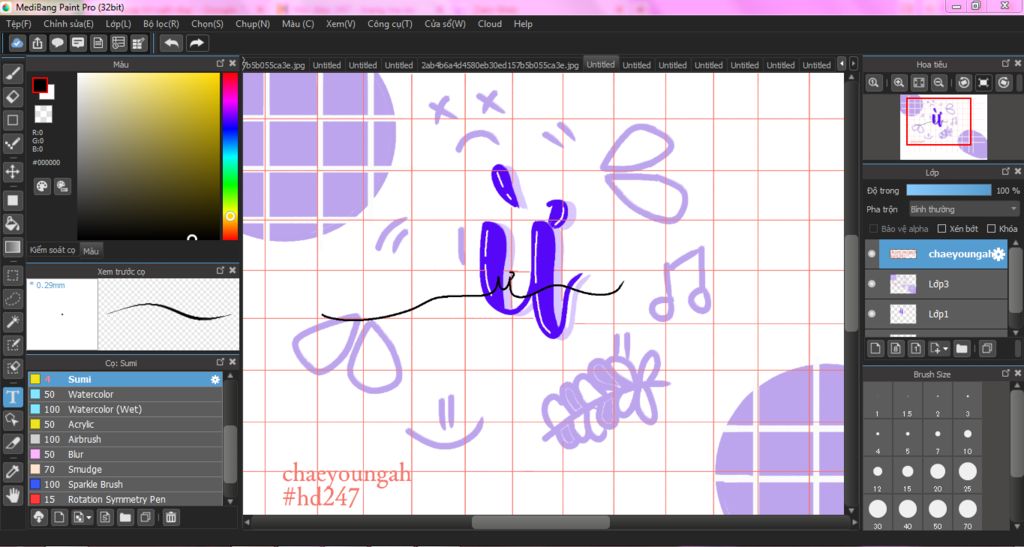The height and width of the screenshot is (547, 1024).
Task: Select the Move tool
Action: 12,172
